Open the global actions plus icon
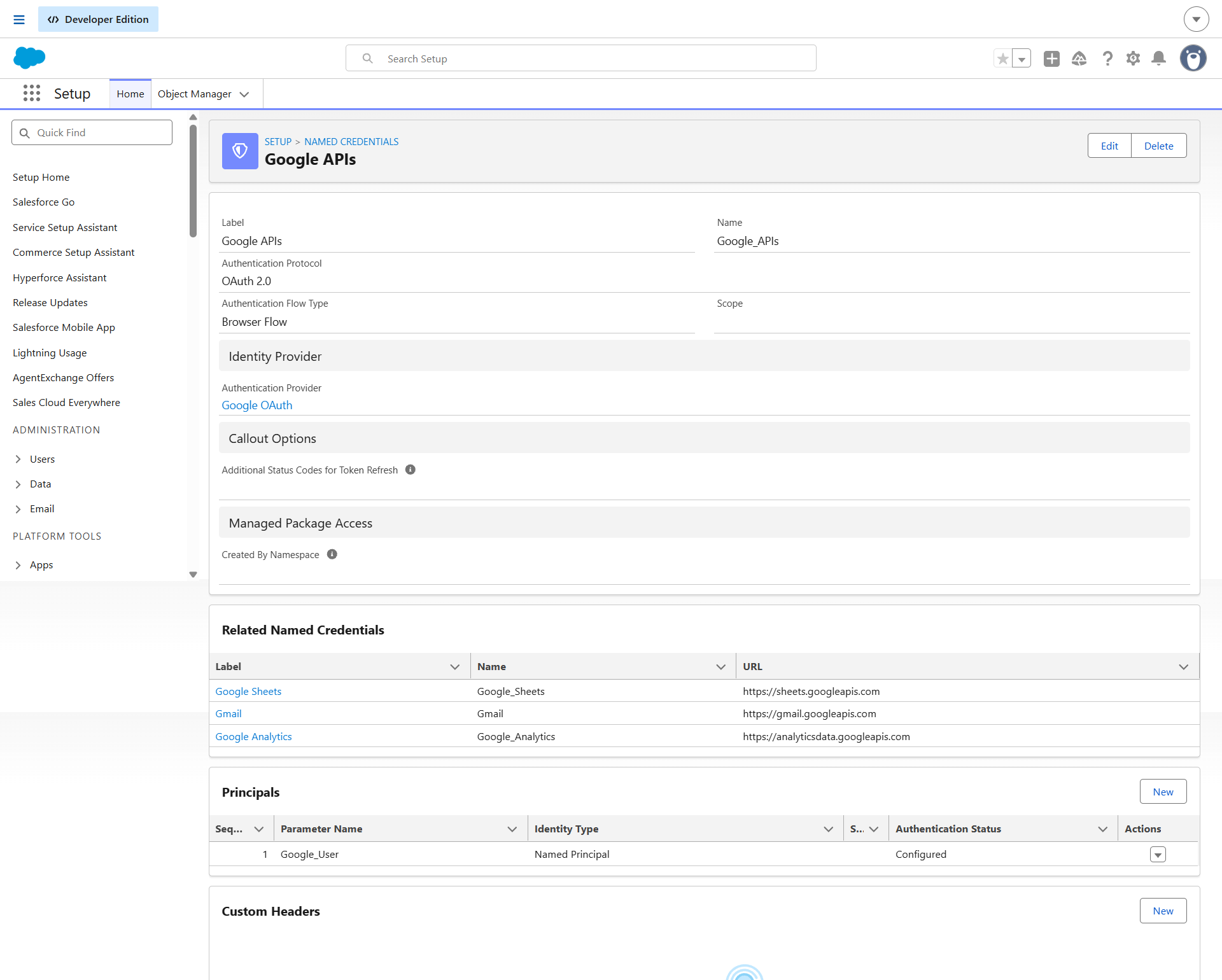This screenshot has height=980, width=1222. (x=1051, y=59)
